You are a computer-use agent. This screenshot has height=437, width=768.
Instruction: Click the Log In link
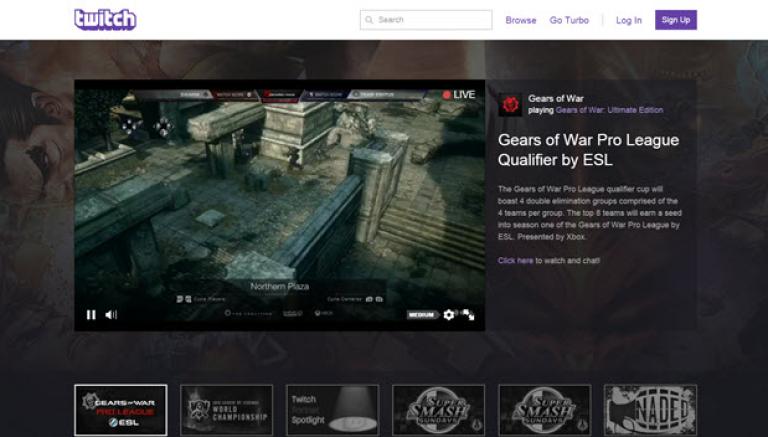point(629,20)
